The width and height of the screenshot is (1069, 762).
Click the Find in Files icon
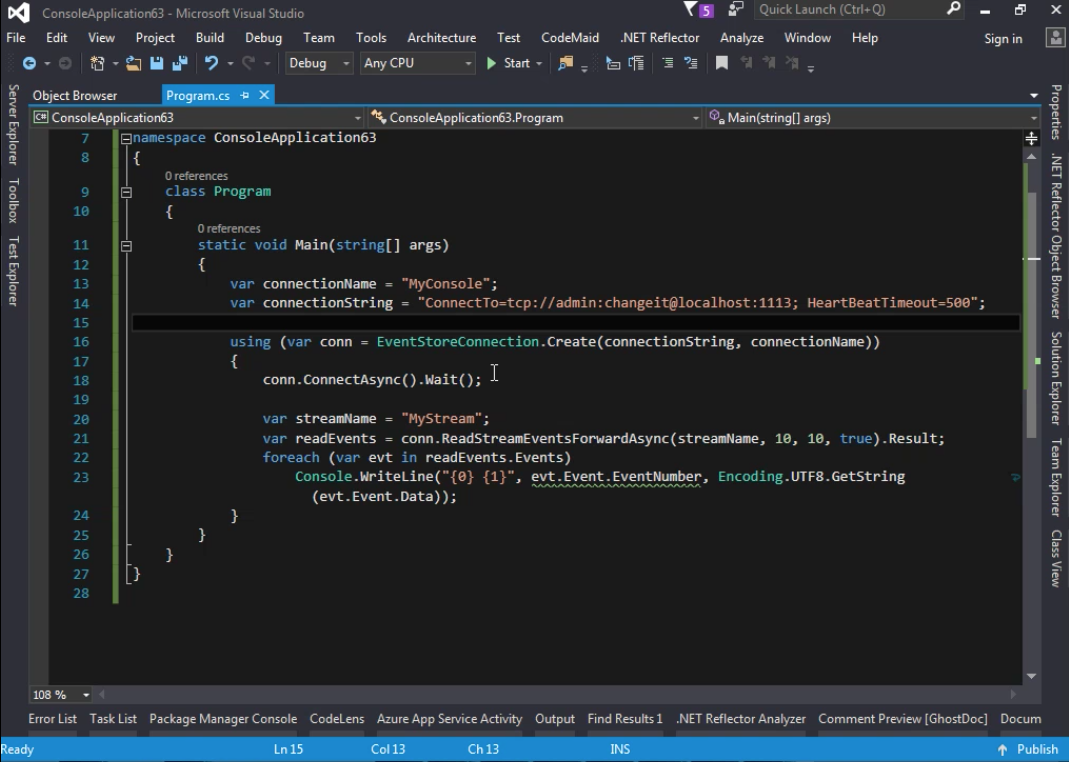coord(565,63)
